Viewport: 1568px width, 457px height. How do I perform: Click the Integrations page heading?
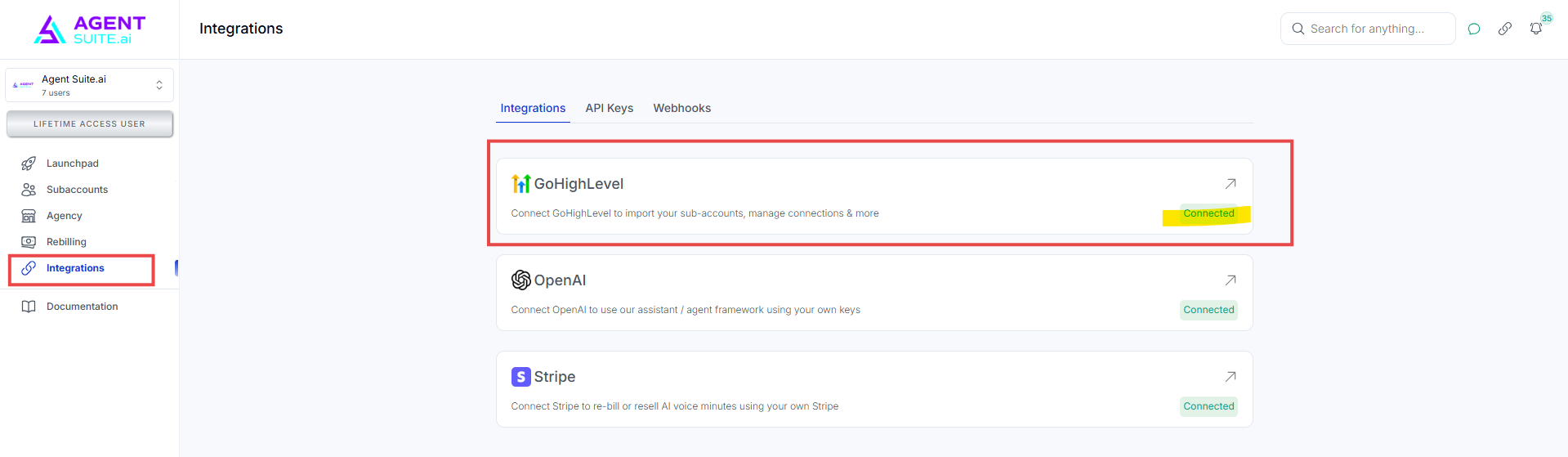[x=241, y=29]
